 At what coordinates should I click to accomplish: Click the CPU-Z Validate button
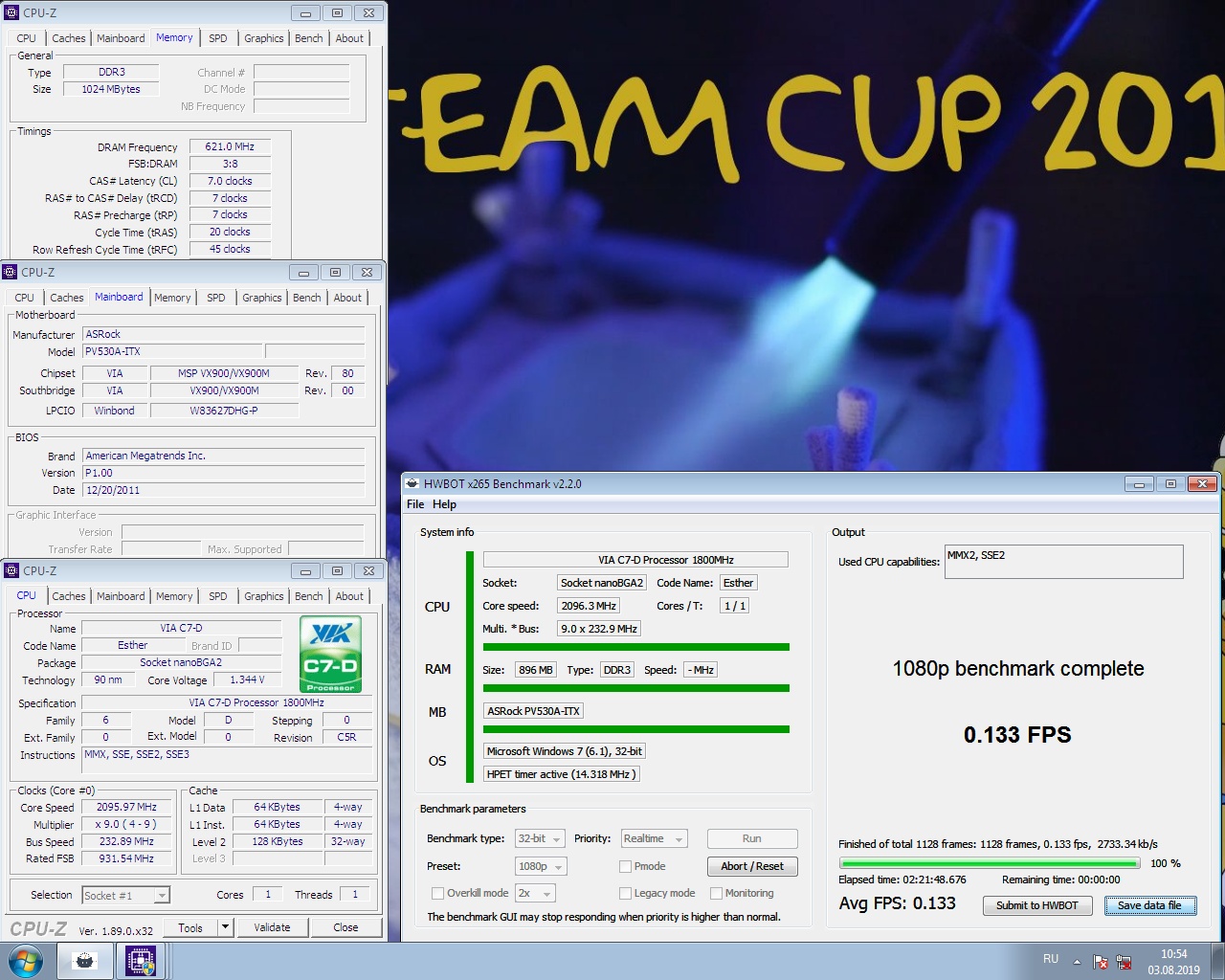click(x=273, y=927)
